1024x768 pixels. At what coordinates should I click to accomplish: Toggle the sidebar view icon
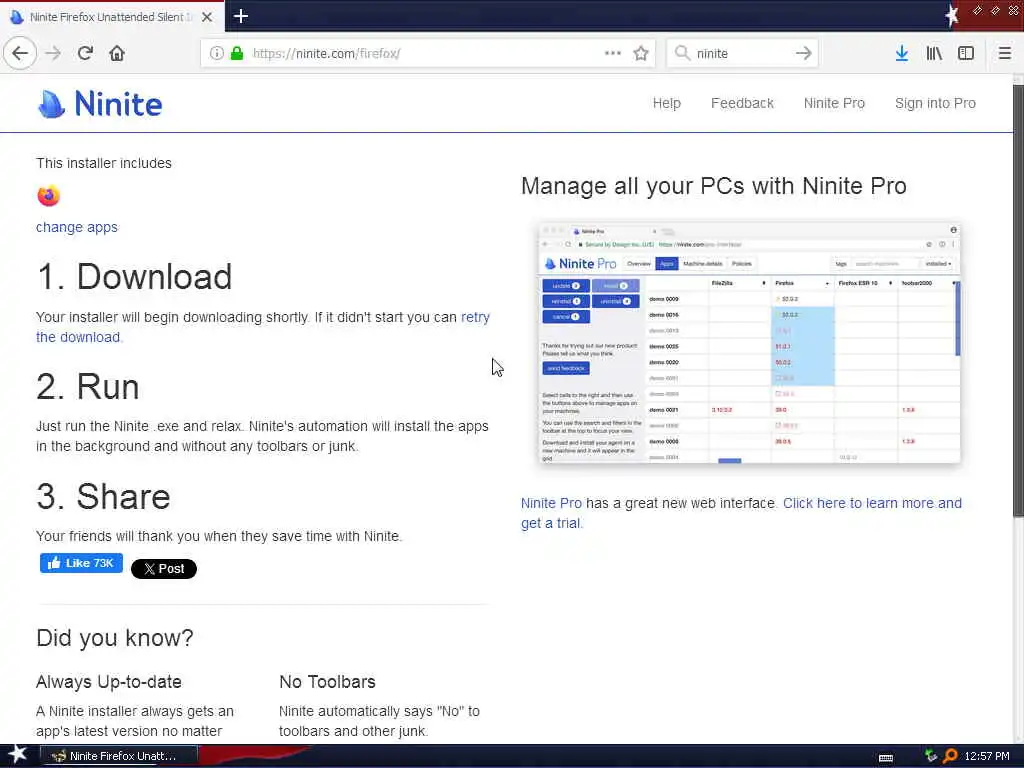[x=966, y=53]
